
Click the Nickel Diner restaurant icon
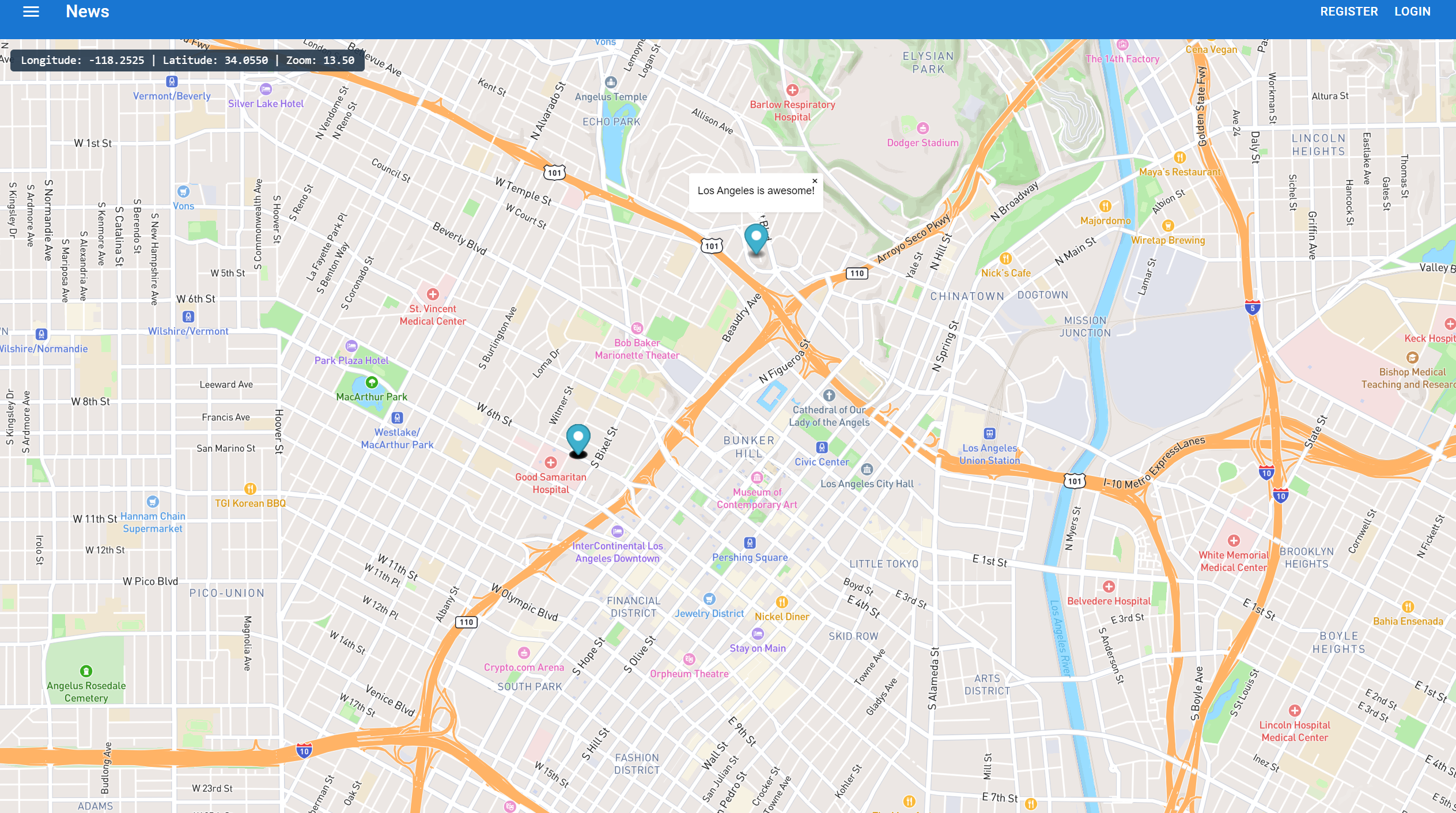[x=782, y=602]
